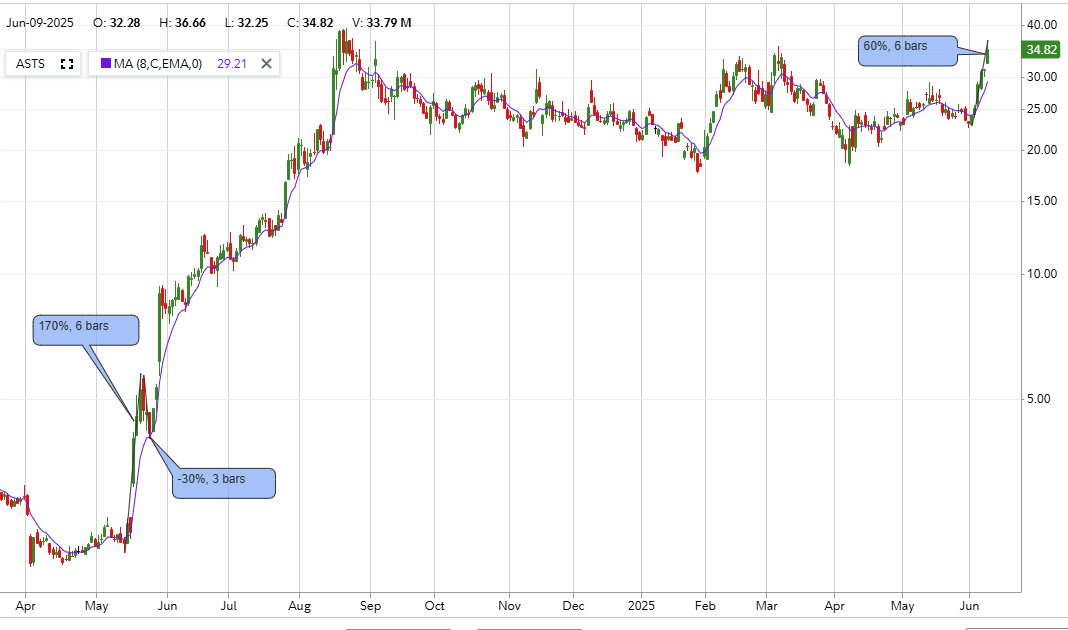
Task: Select the '-30%, 3 bars' annotation callout
Action: [x=224, y=483]
